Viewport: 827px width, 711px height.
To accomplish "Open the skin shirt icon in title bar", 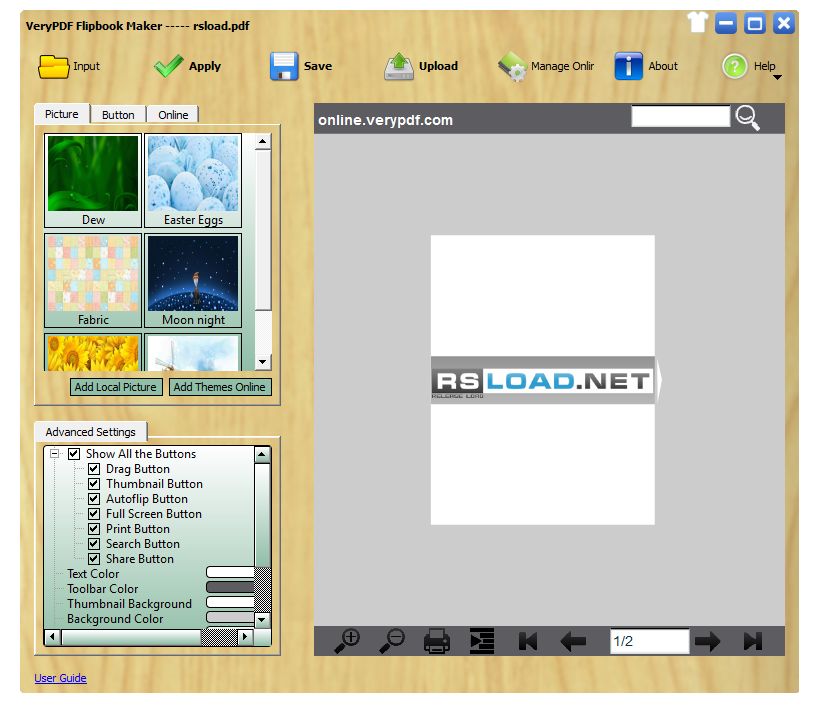I will click(x=697, y=23).
